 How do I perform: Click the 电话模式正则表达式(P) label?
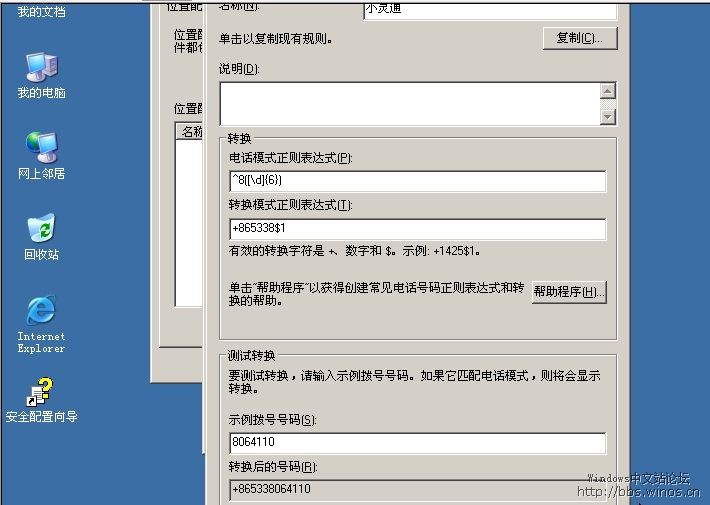point(290,158)
